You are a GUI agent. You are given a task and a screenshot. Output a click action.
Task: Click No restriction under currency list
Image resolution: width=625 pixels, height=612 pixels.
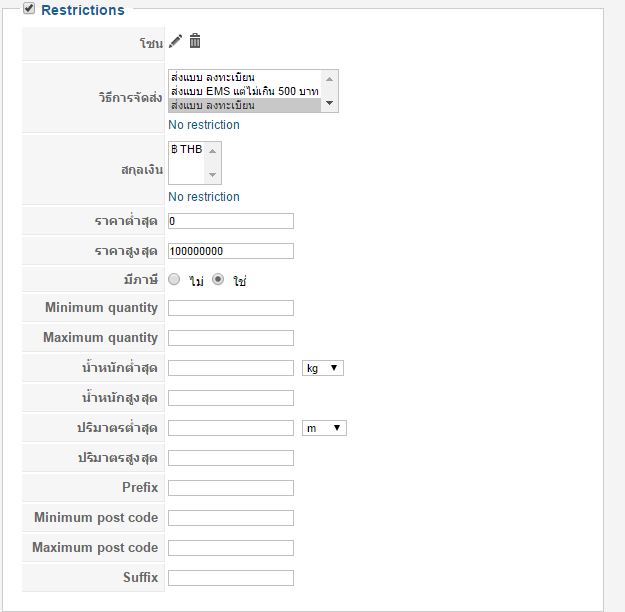pos(204,197)
